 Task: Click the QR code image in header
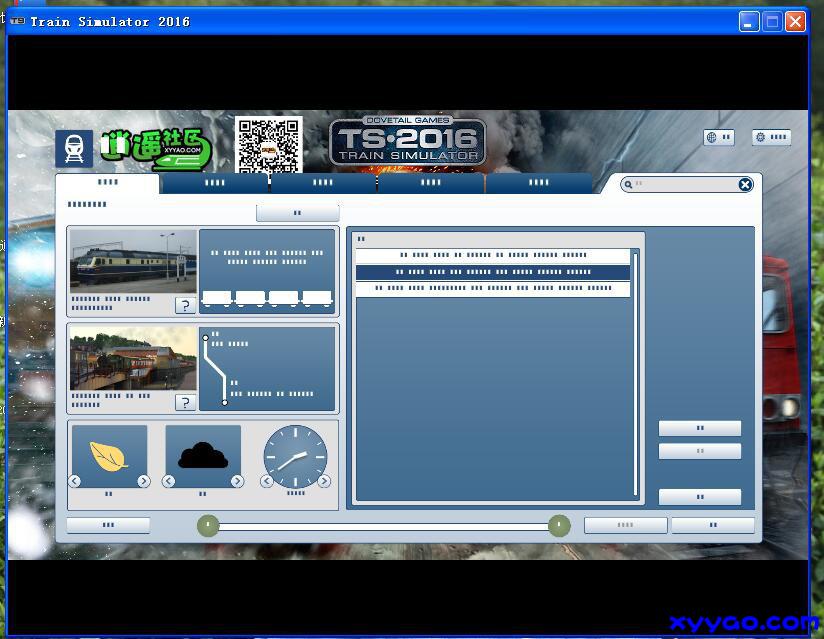tap(268, 146)
